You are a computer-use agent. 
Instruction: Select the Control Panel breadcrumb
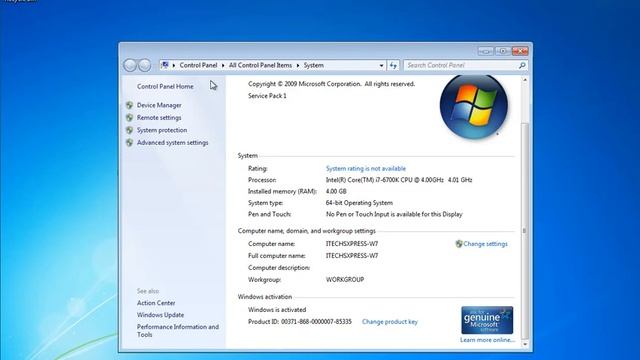[x=198, y=65]
